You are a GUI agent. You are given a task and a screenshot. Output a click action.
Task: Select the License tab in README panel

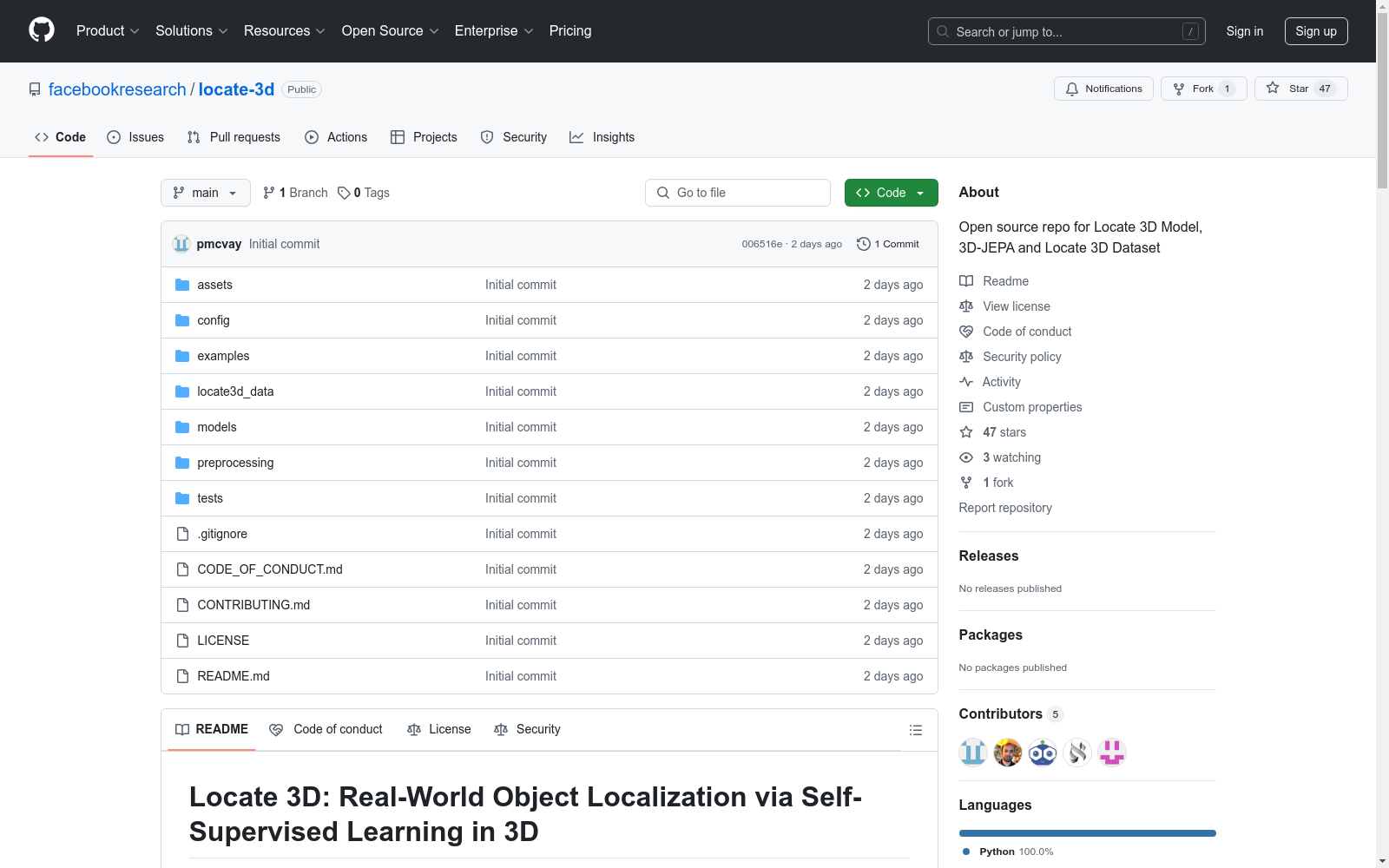(x=439, y=730)
